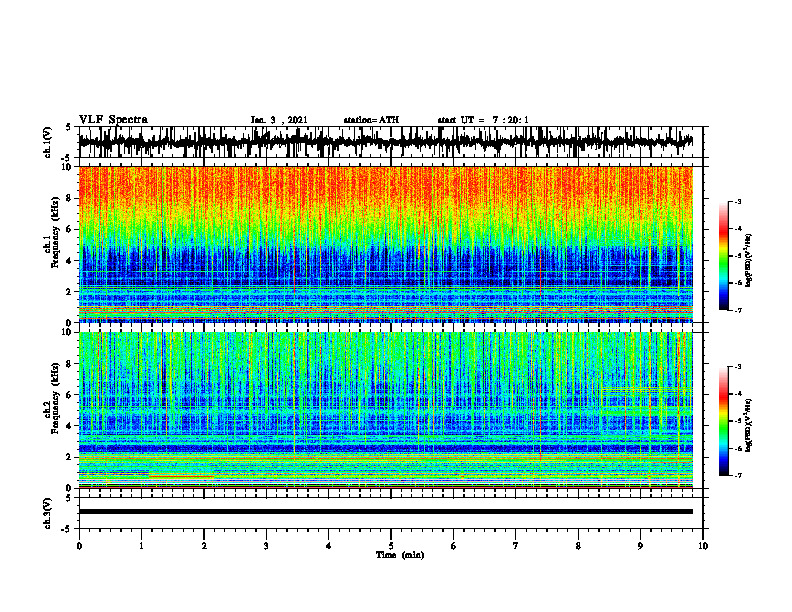Click time axis tick label "6"

(454, 546)
